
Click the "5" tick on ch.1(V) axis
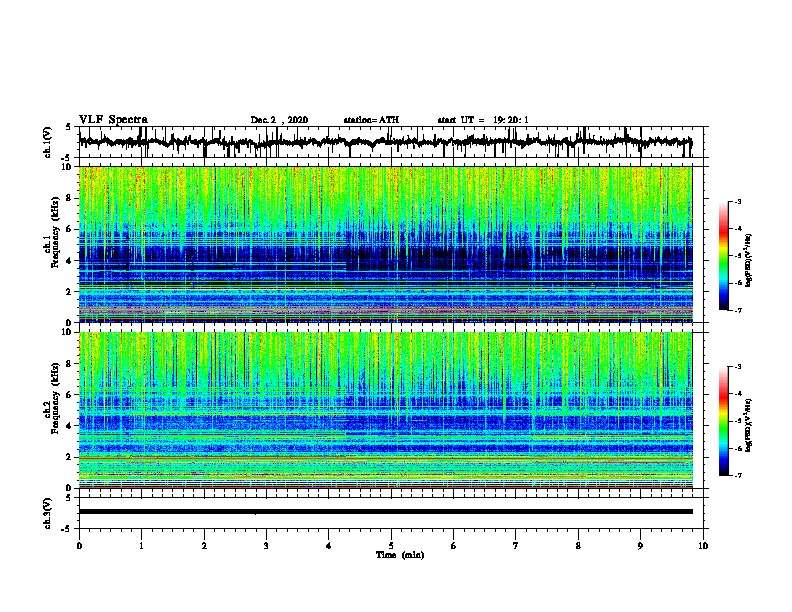click(68, 127)
